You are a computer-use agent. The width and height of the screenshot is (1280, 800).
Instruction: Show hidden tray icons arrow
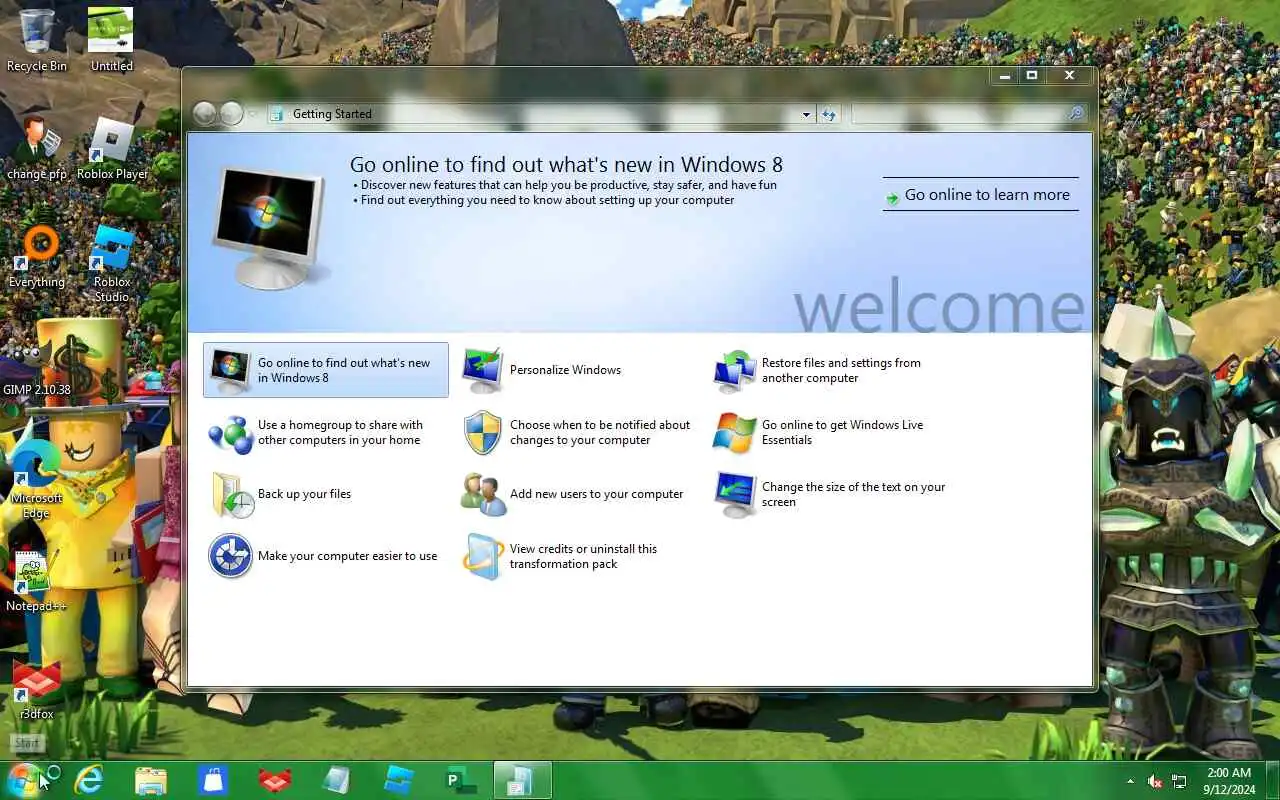1131,781
